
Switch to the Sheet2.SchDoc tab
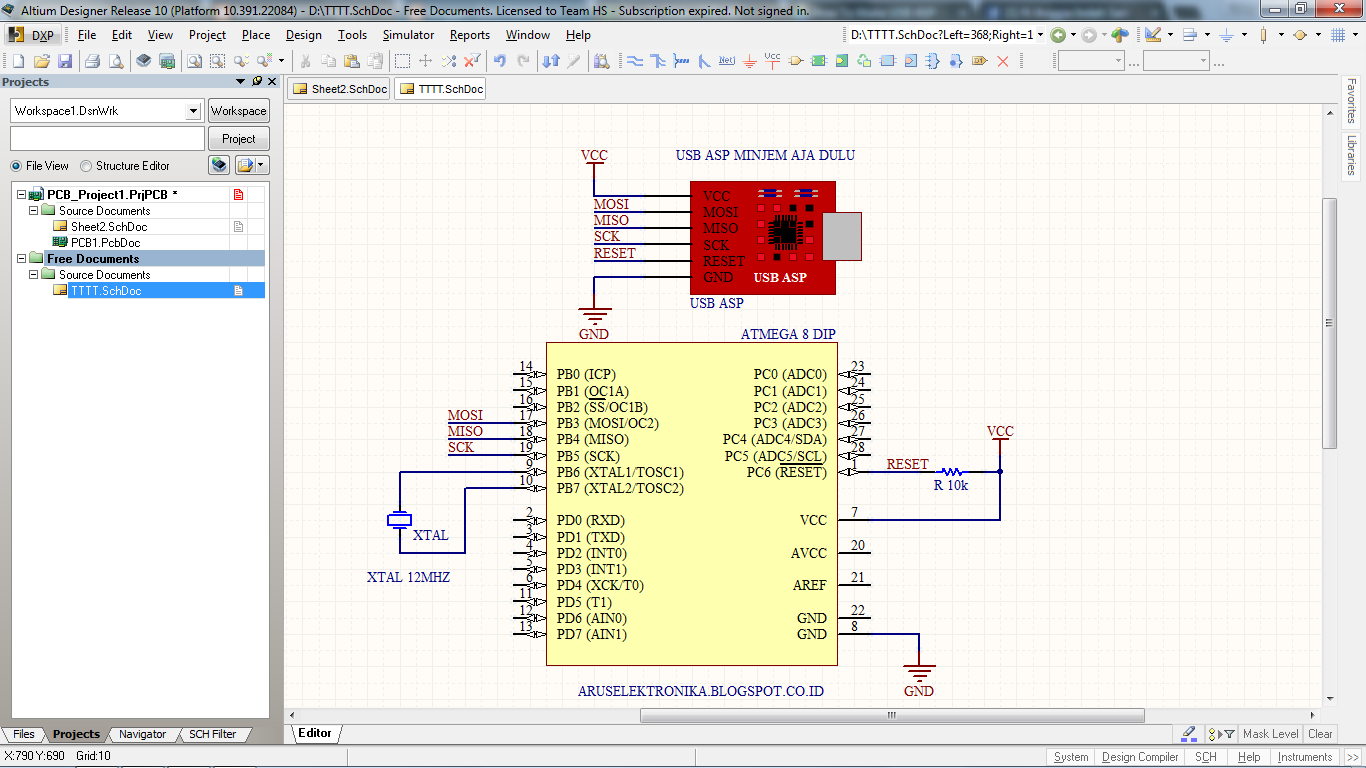point(338,88)
